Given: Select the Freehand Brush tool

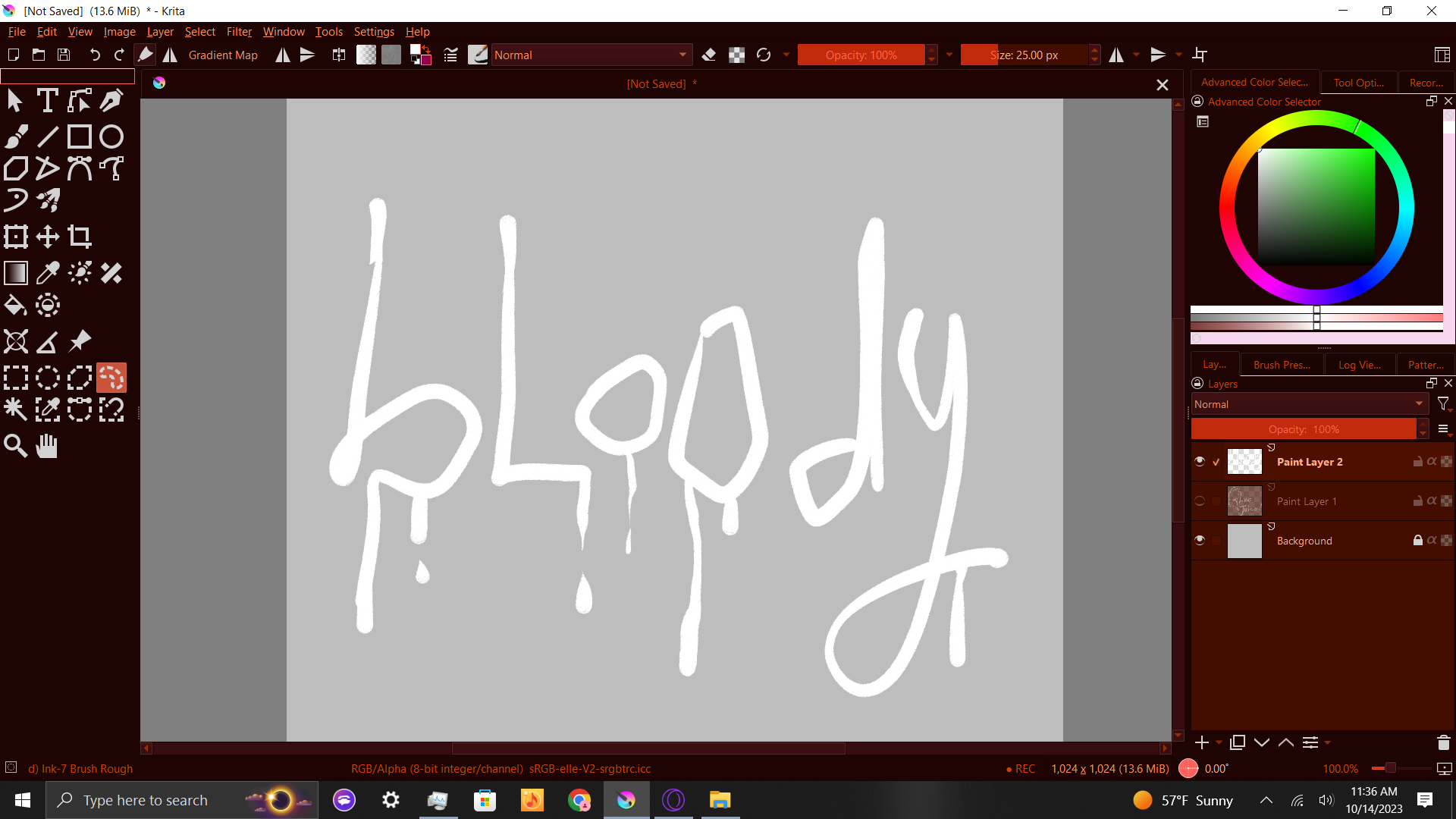Looking at the screenshot, I should pyautogui.click(x=16, y=136).
